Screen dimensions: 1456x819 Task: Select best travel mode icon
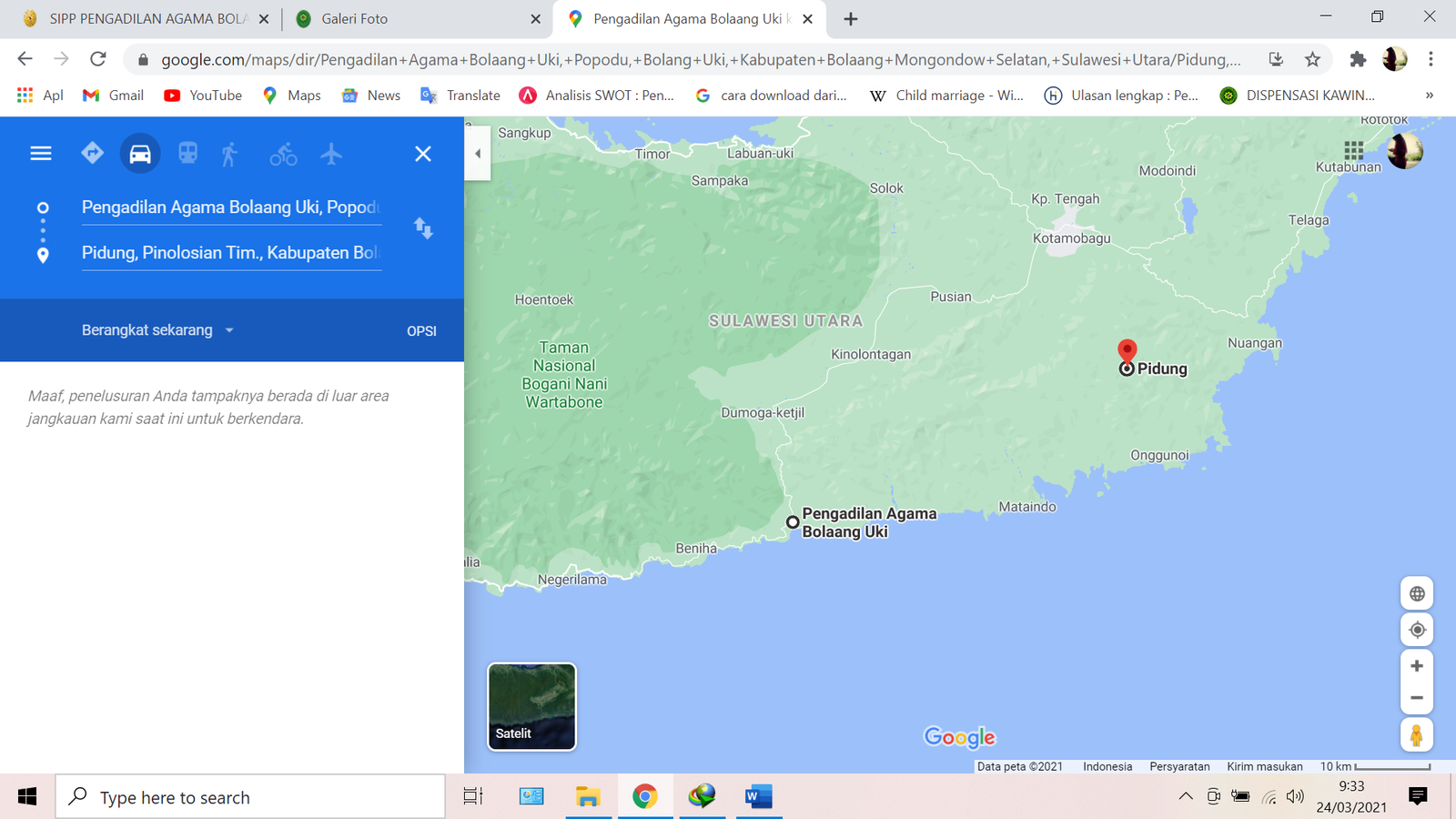click(x=92, y=153)
